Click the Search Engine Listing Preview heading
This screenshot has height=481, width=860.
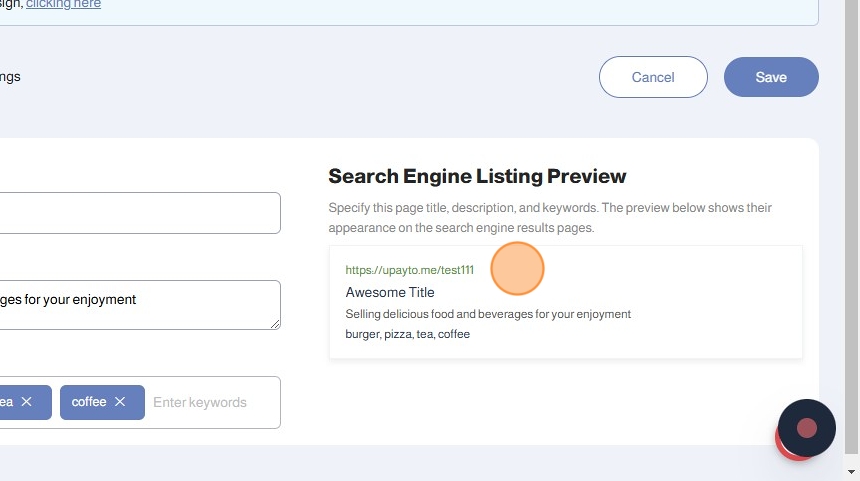tap(477, 177)
